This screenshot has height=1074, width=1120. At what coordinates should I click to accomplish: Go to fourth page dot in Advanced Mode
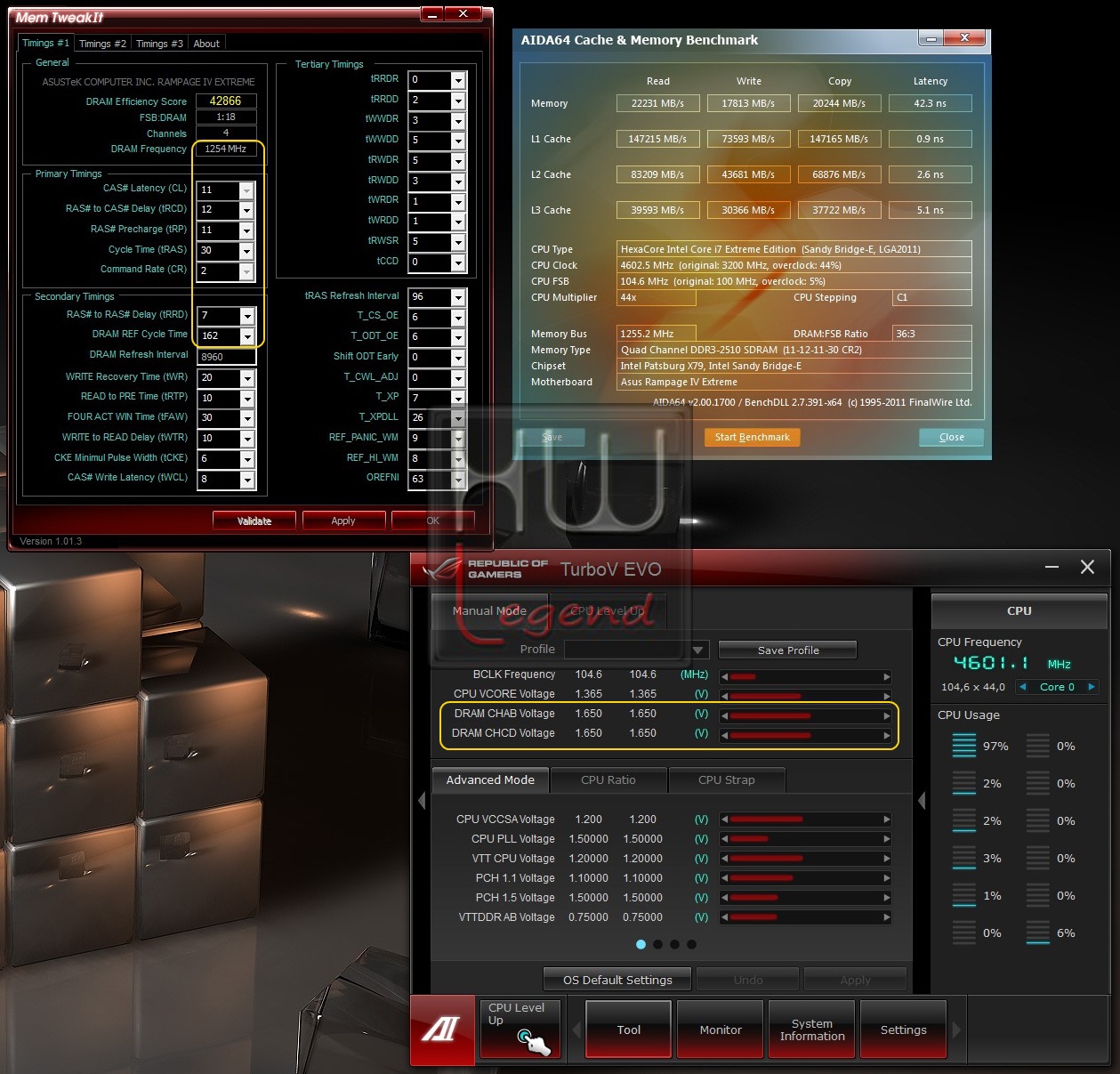point(691,944)
